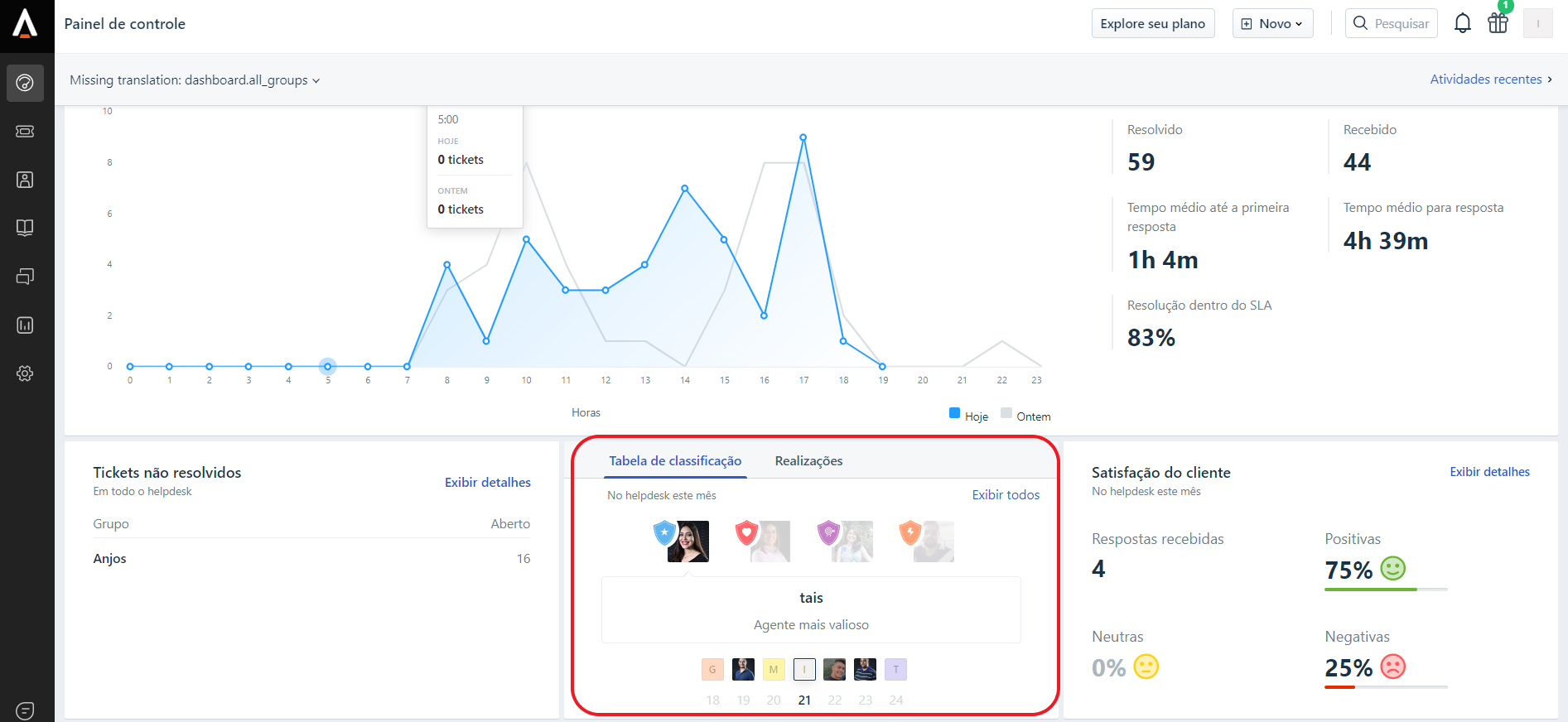The image size is (1568, 722).
Task: Click the notifications bell icon
Action: tap(1462, 23)
